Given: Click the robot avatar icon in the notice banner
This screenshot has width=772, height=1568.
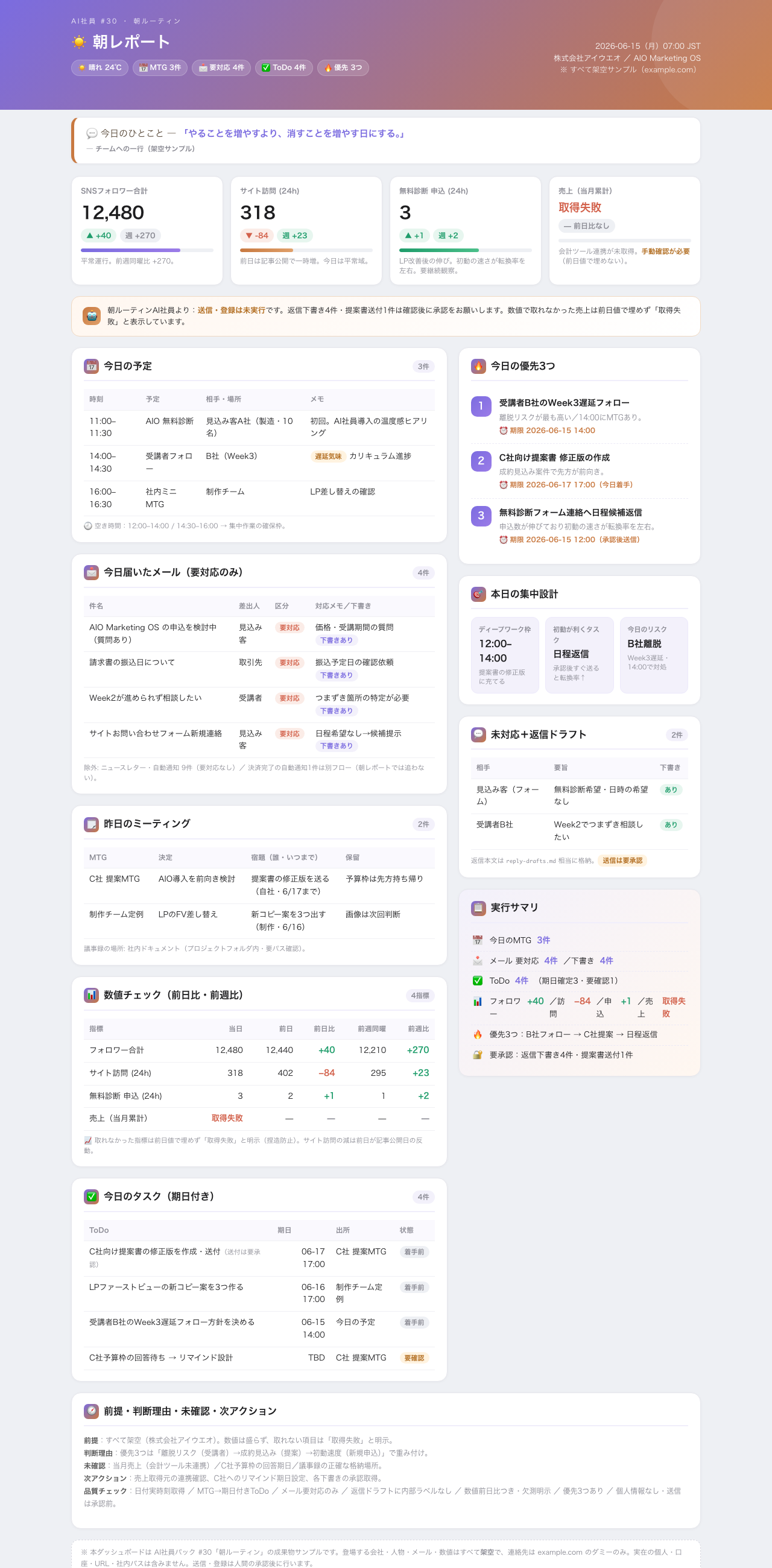Looking at the screenshot, I should 91,316.
